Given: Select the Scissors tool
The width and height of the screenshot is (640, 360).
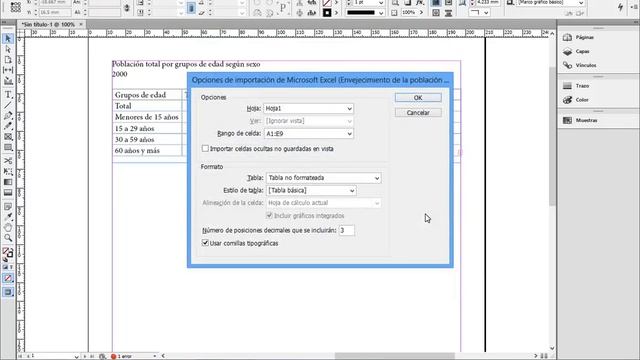Looking at the screenshot, I should (x=8, y=160).
